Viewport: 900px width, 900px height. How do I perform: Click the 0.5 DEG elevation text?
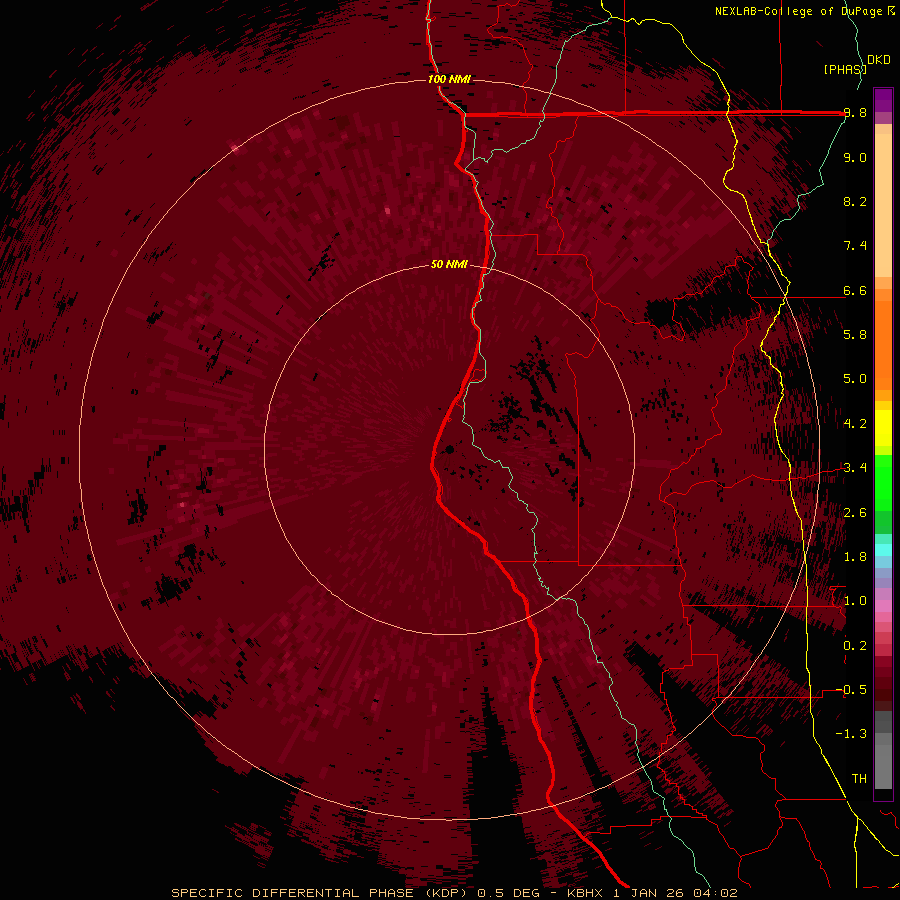click(x=509, y=893)
